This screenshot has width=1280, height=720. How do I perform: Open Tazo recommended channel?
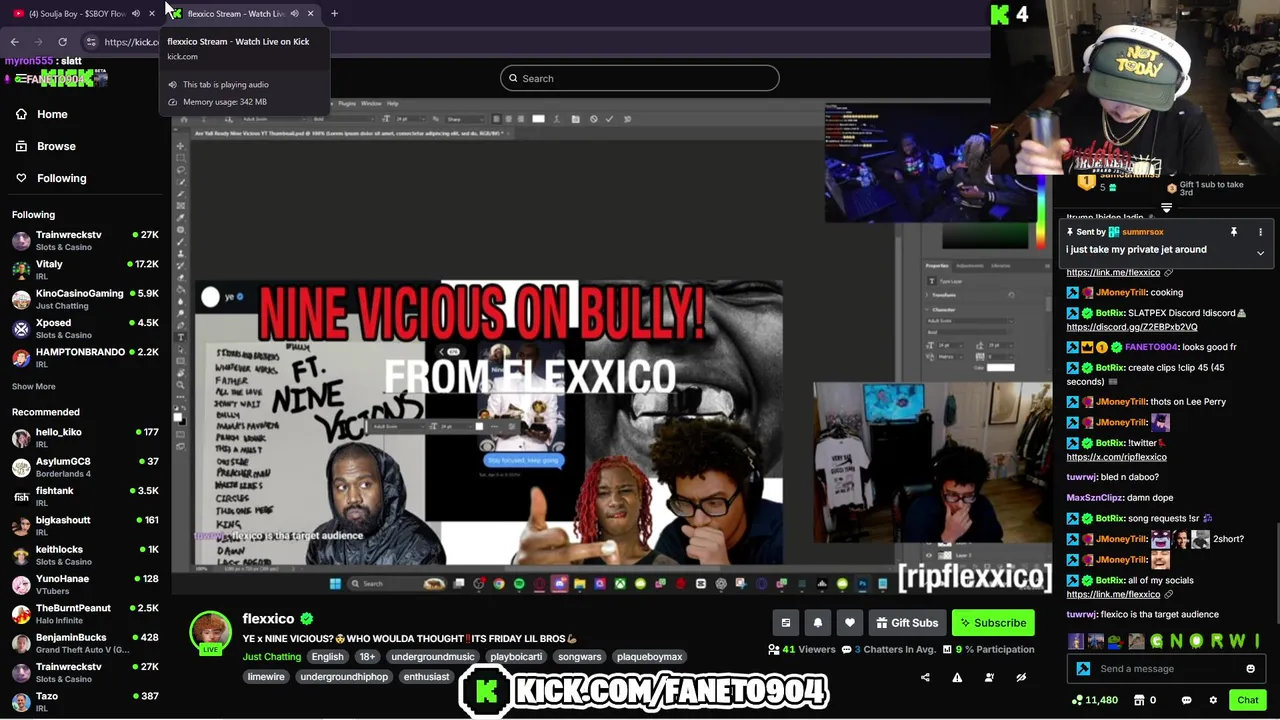pos(85,701)
